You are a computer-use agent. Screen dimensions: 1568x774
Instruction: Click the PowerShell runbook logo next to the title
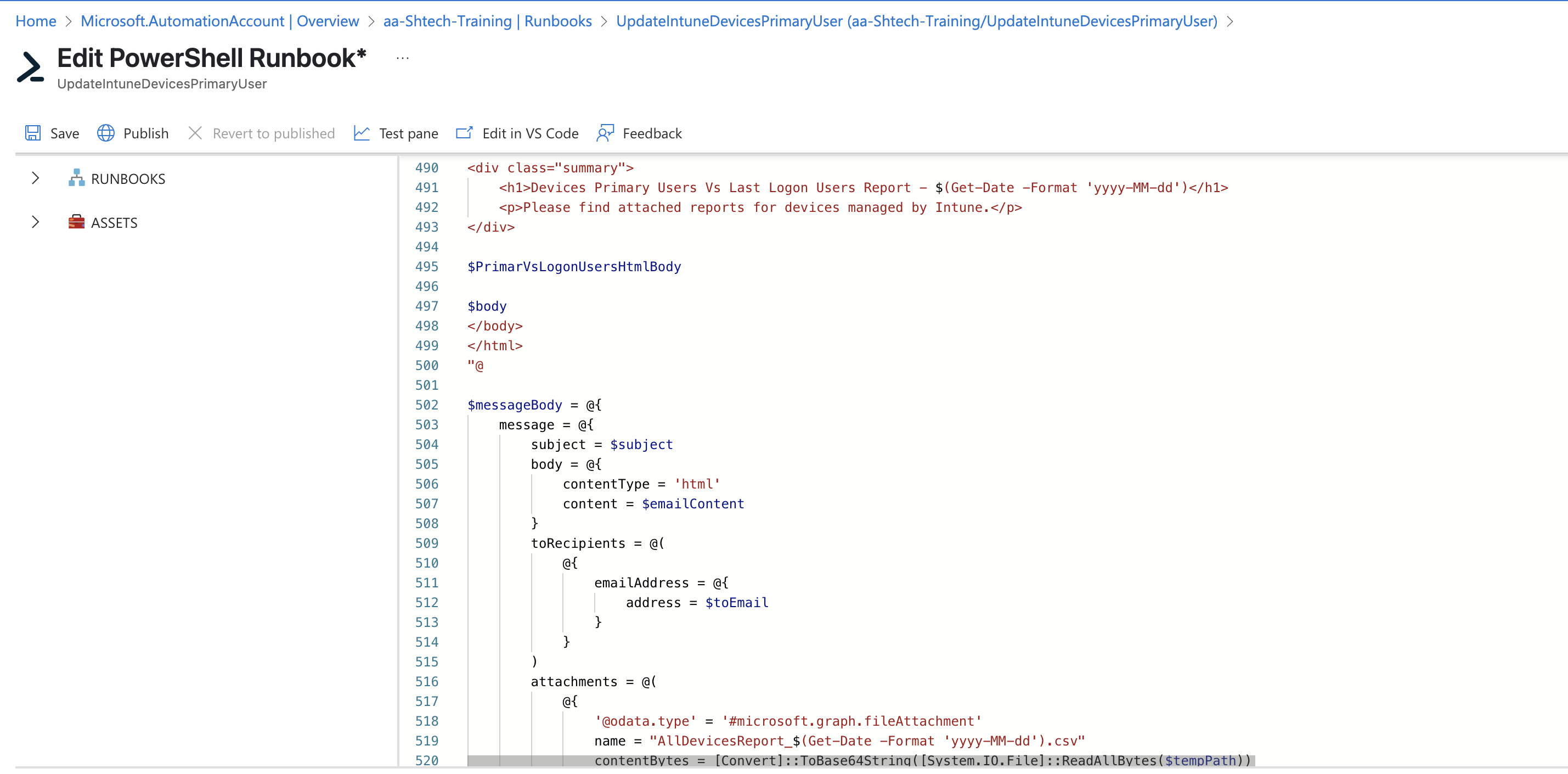[x=29, y=68]
